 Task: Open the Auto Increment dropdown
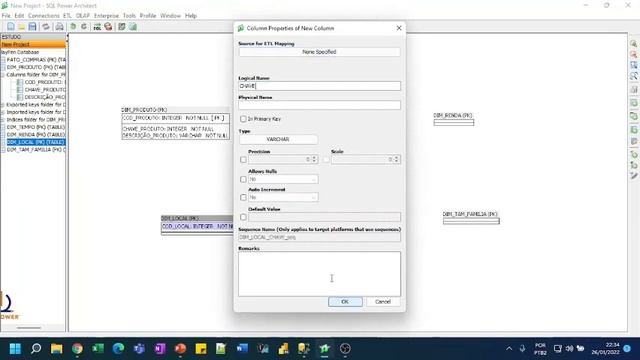click(283, 198)
